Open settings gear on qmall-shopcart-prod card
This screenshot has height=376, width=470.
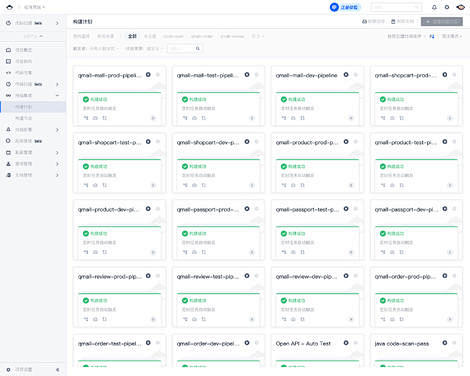click(x=445, y=75)
